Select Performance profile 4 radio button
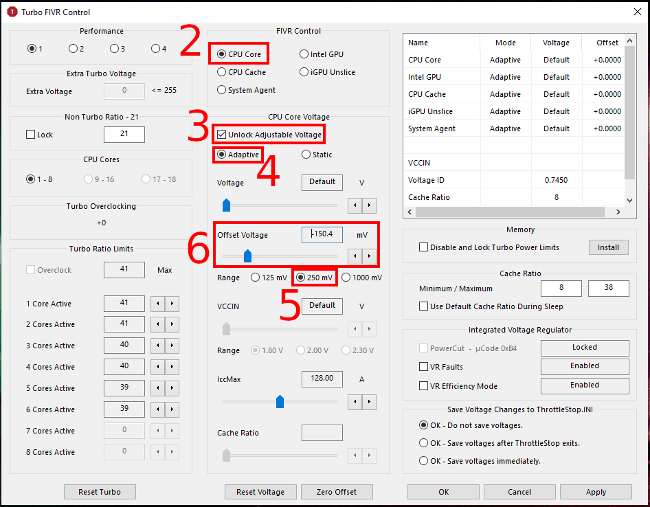 pos(155,49)
